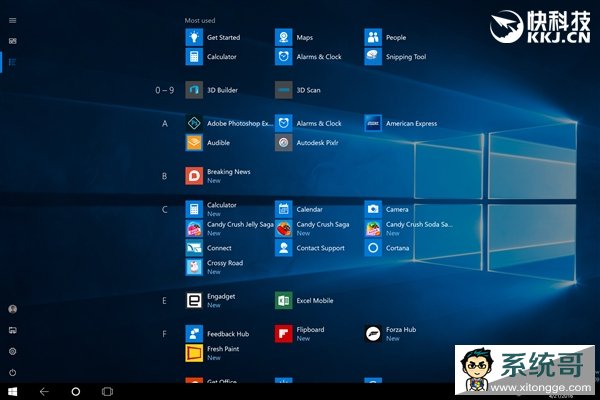Open the Connect app icon

pyautogui.click(x=194, y=248)
